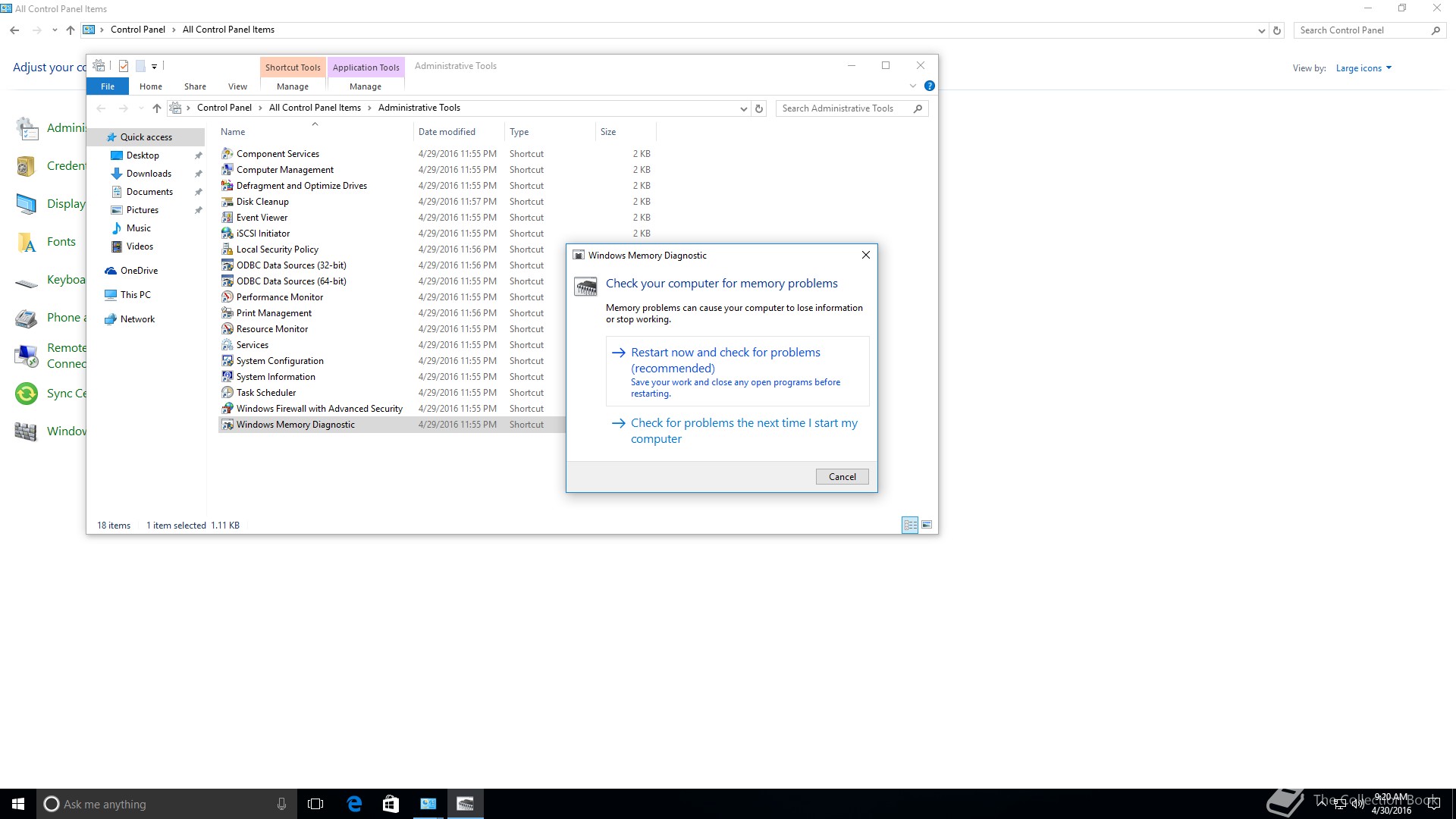Choose Check for problems next time I start
This screenshot has width=1456, height=819.
coord(737,431)
